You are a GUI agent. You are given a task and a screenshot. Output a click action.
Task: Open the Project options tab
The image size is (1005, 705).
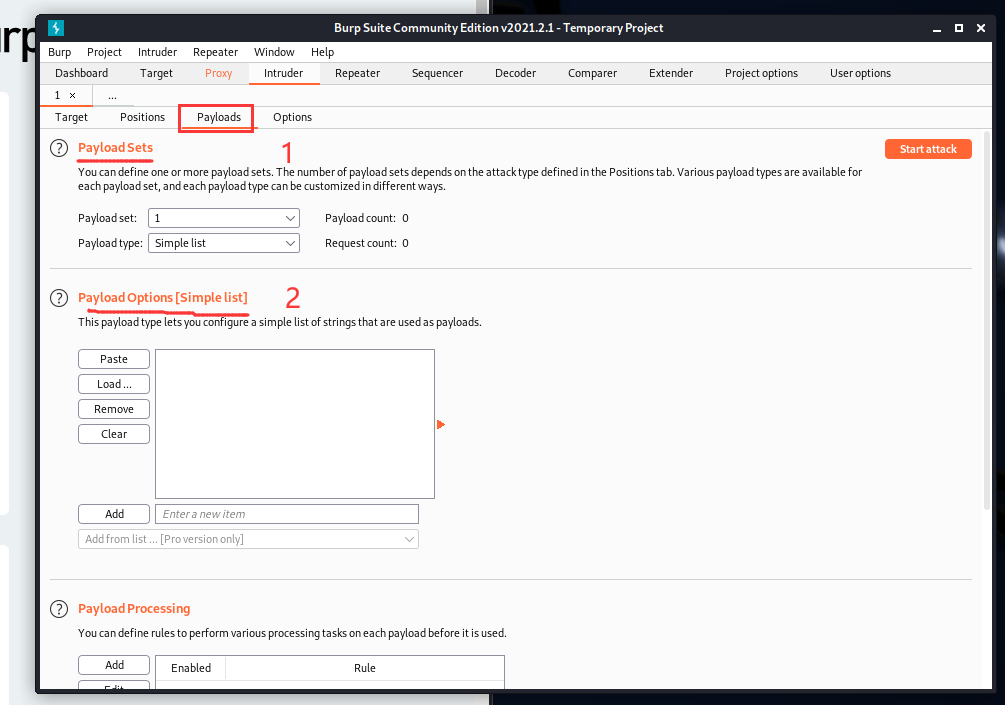point(761,73)
